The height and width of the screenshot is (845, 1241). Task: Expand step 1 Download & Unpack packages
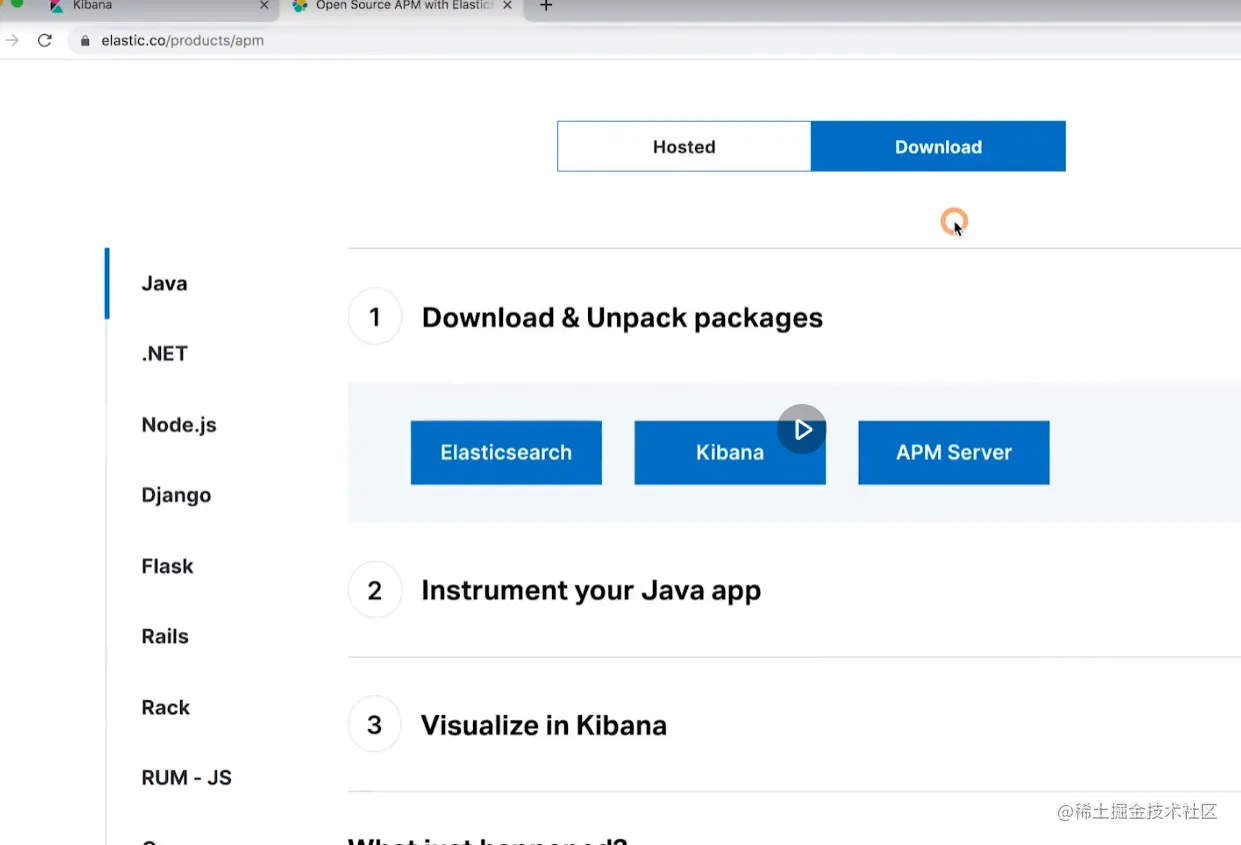(x=622, y=318)
